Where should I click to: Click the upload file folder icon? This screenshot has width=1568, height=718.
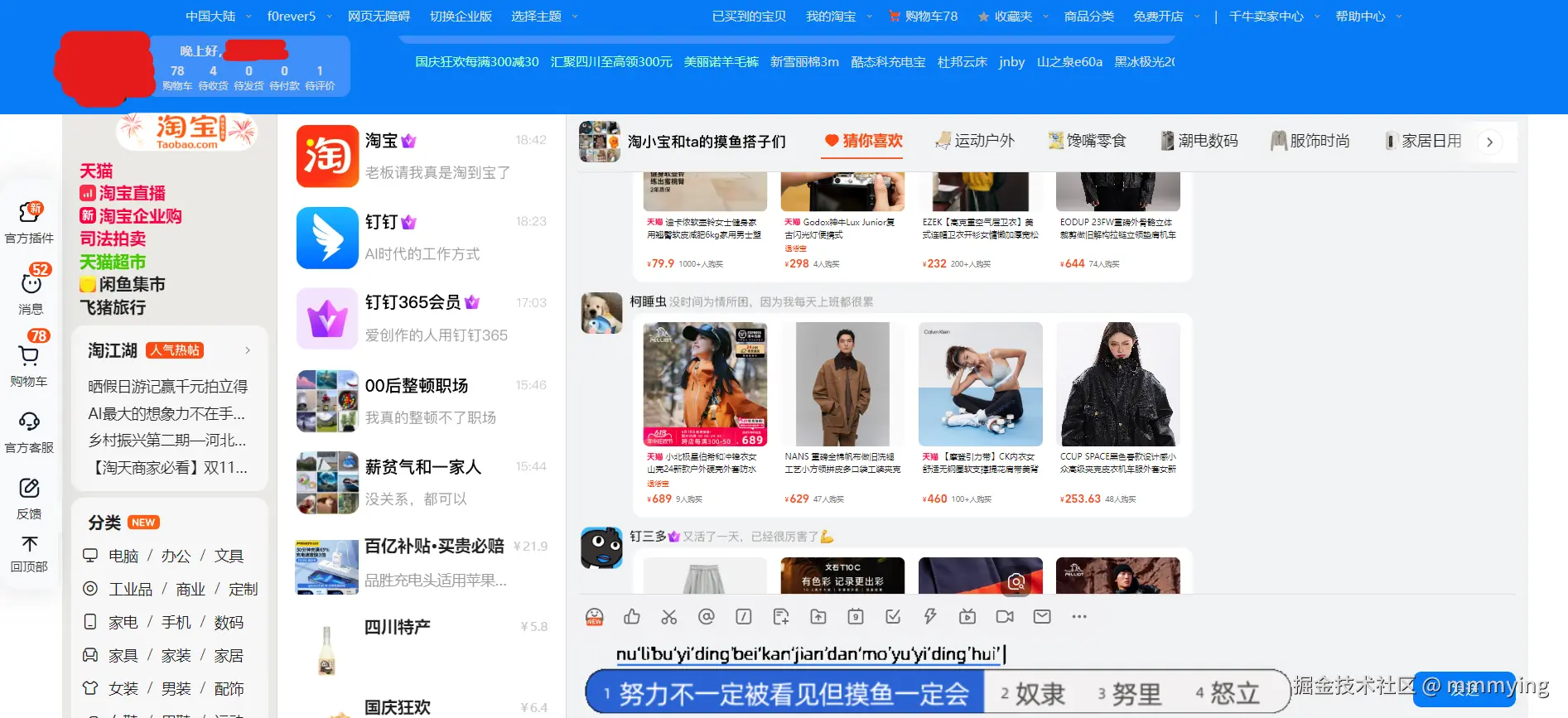818,616
